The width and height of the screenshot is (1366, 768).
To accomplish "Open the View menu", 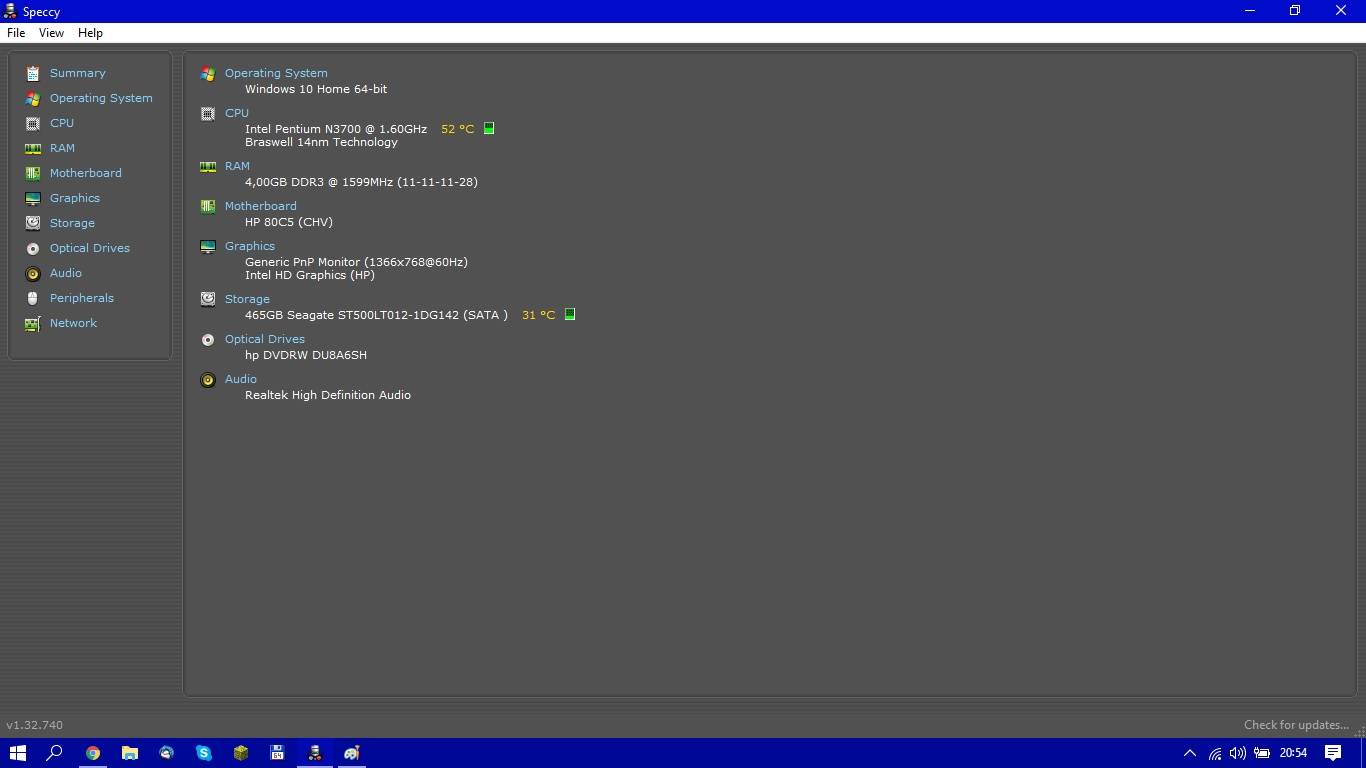I will tap(51, 33).
